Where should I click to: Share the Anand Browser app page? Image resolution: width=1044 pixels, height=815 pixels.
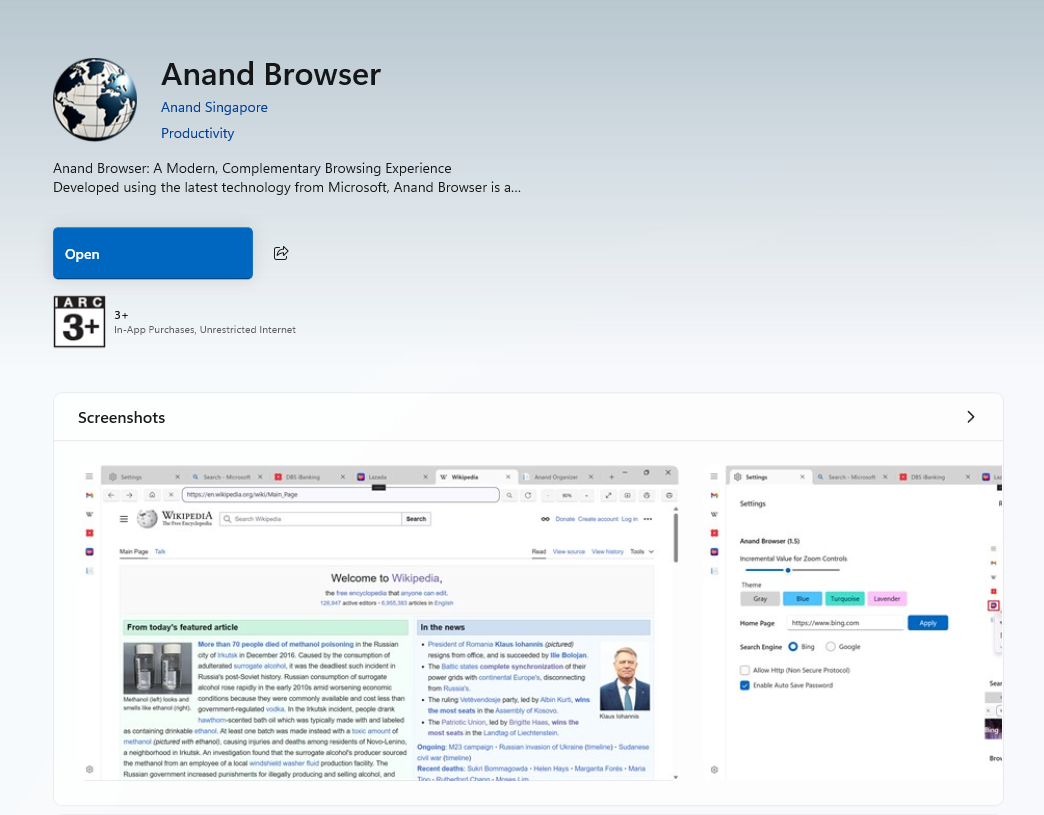click(281, 253)
